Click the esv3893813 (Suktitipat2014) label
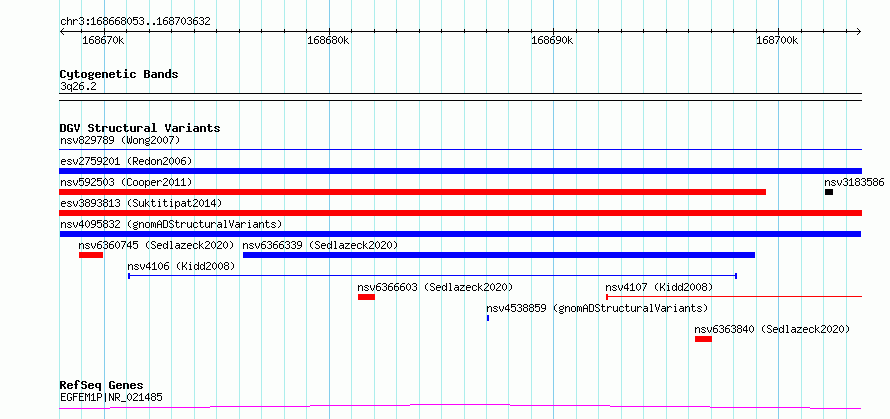The height and width of the screenshot is (419, 890). click(x=141, y=203)
